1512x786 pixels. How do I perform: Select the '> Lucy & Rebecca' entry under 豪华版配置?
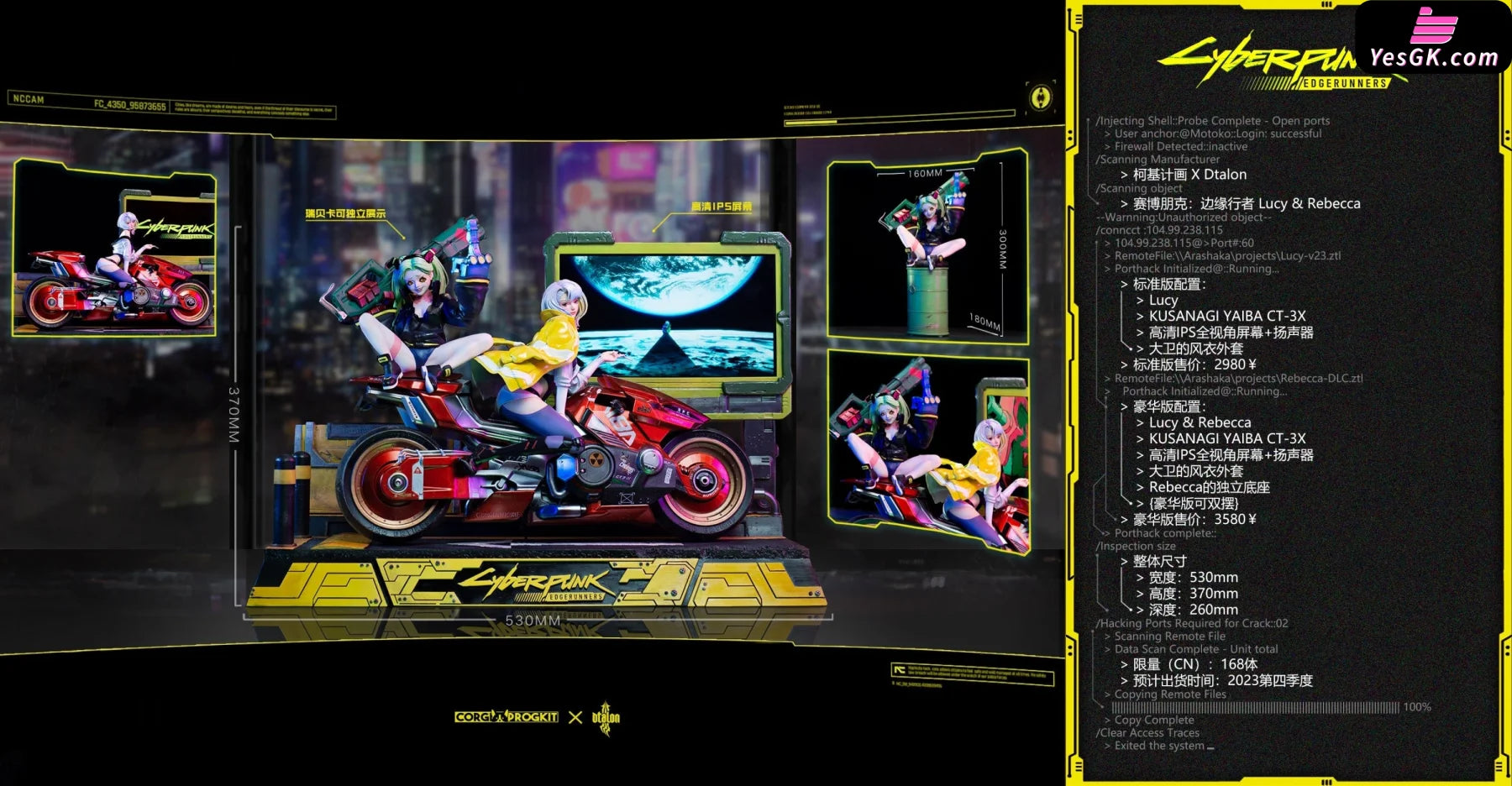pos(1193,422)
